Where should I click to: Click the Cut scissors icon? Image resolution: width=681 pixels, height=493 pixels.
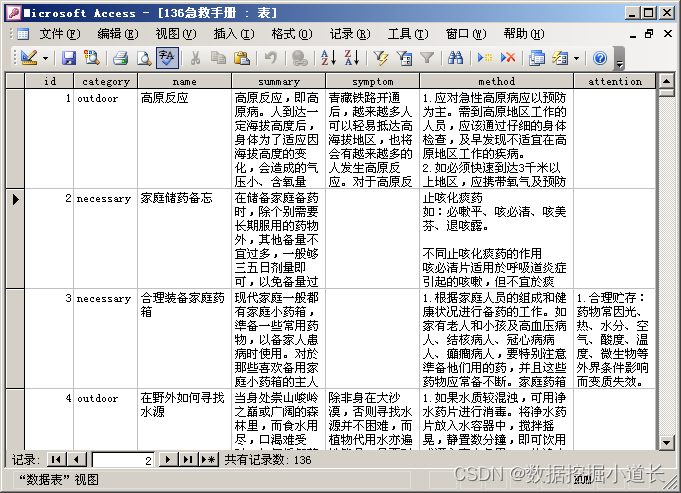[x=195, y=58]
